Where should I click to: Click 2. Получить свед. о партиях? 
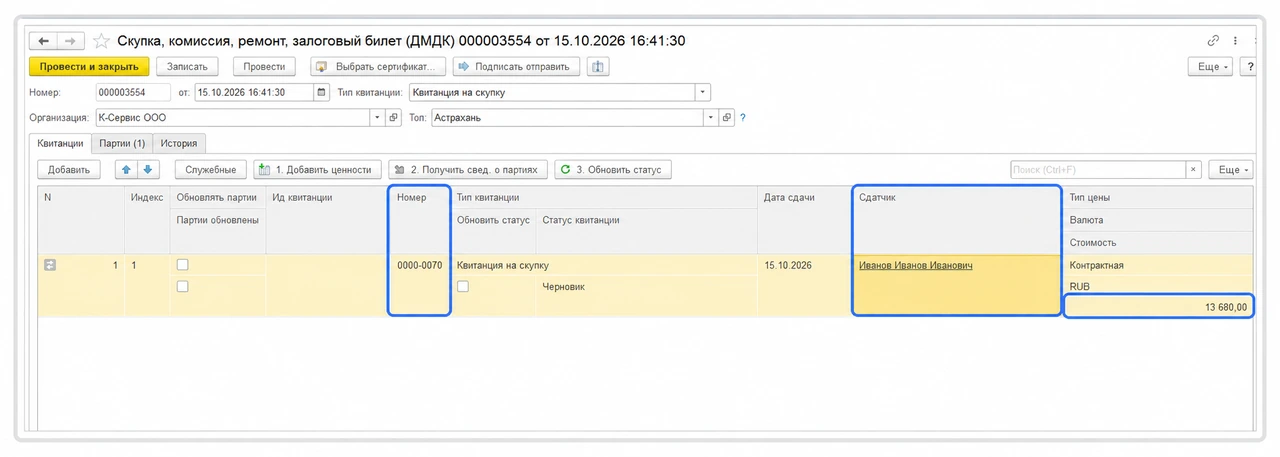(467, 169)
